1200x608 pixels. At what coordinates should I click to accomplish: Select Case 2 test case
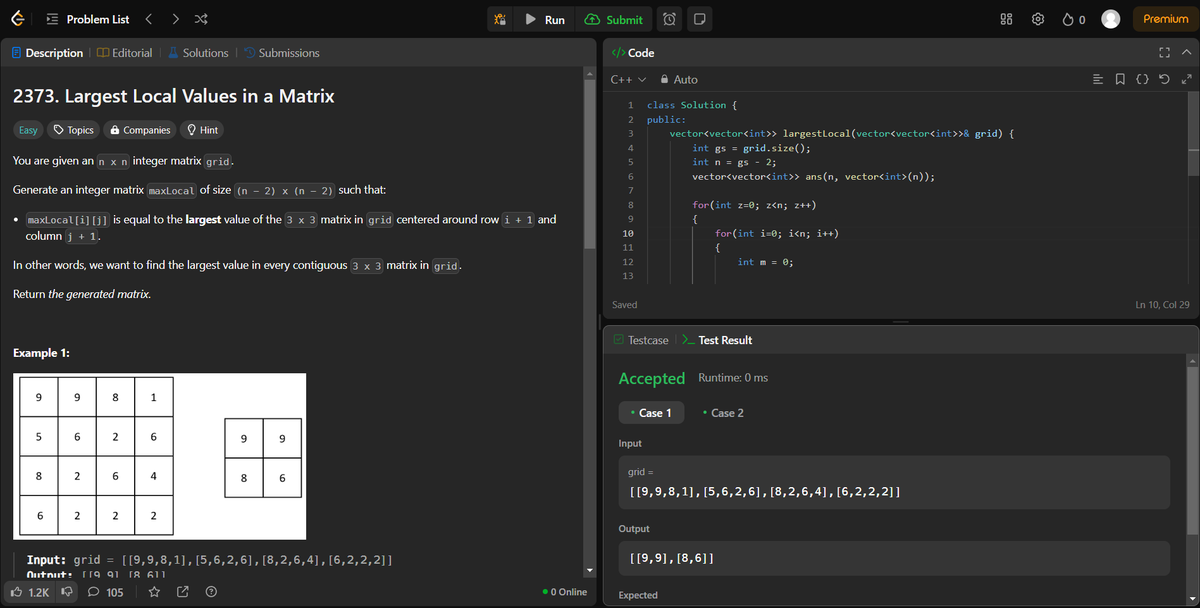(x=722, y=411)
